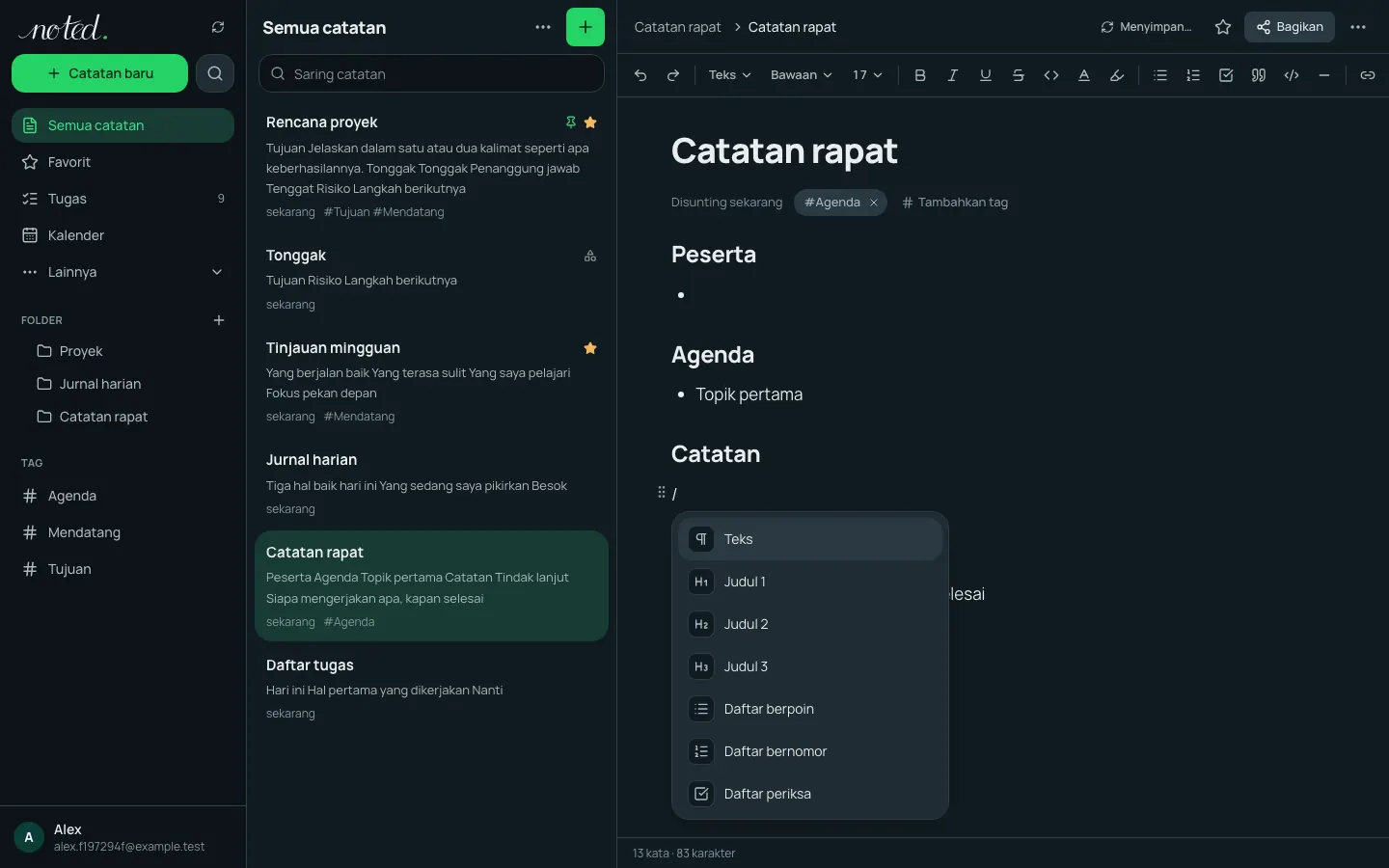Open the highlight color tool
This screenshot has width=1389, height=868.
(x=1117, y=75)
